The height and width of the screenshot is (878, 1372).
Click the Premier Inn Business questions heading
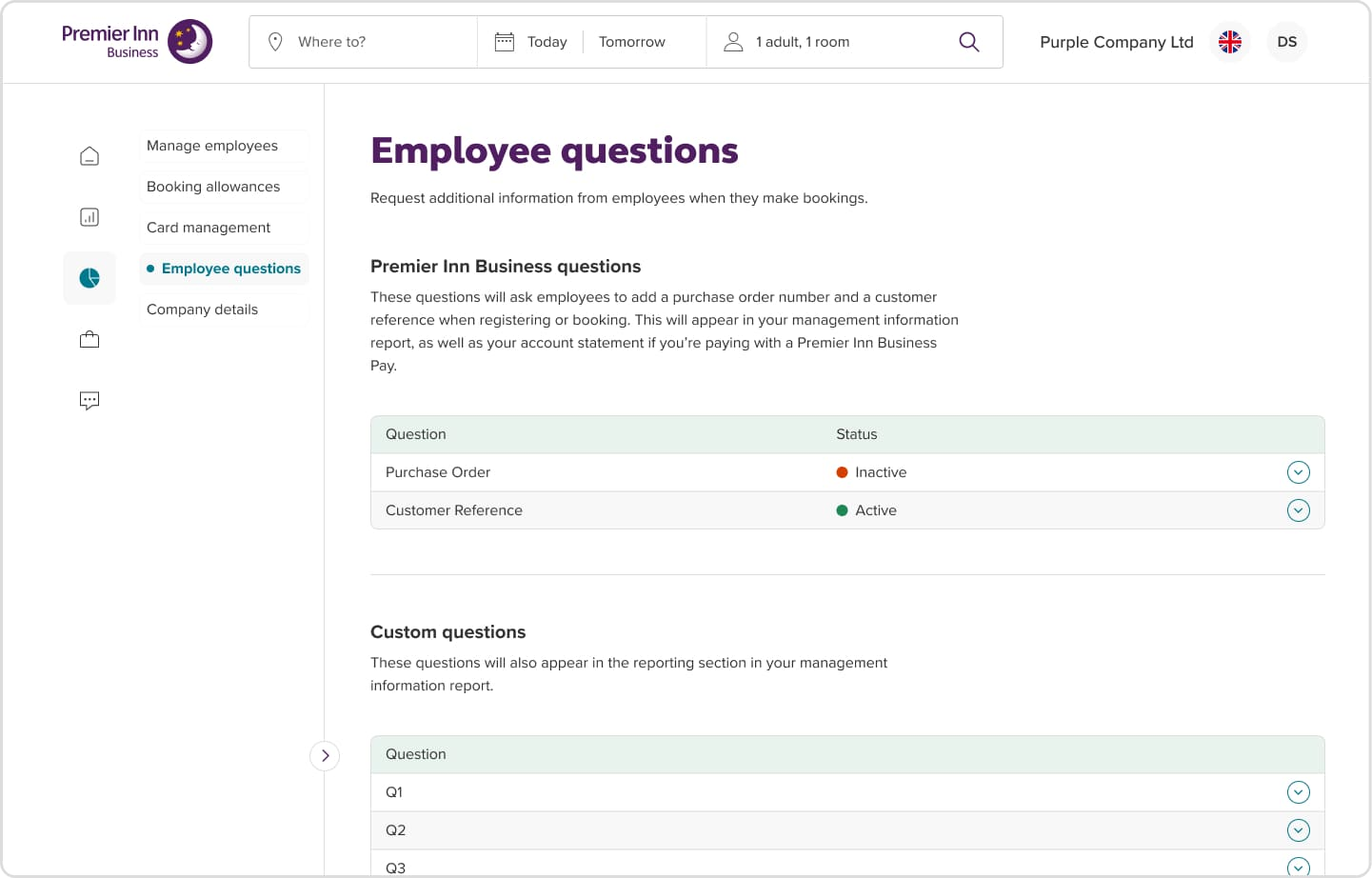[x=506, y=267]
